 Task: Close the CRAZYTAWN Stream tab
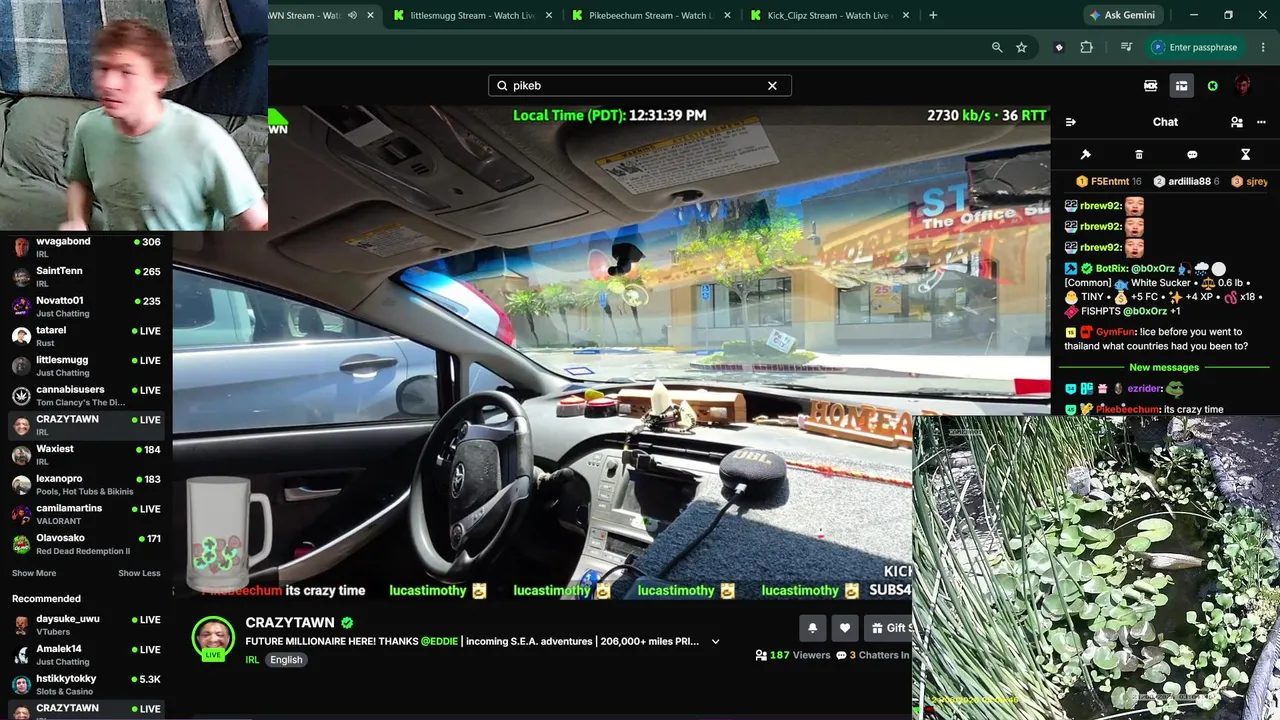(371, 15)
